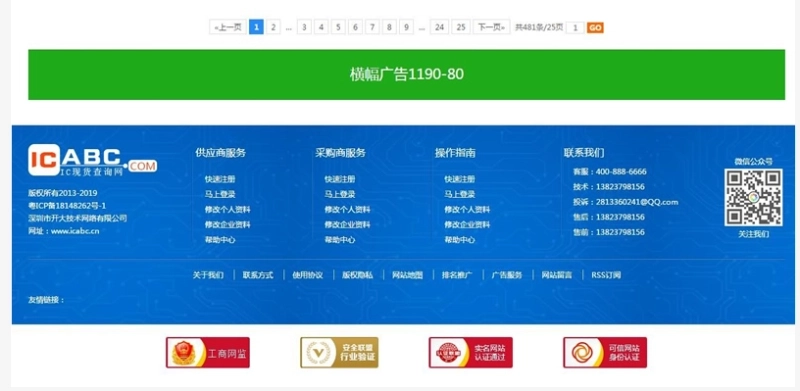Open 广告服务 in the footer navigation
Image resolution: width=800 pixels, height=391 pixels.
coord(507,275)
